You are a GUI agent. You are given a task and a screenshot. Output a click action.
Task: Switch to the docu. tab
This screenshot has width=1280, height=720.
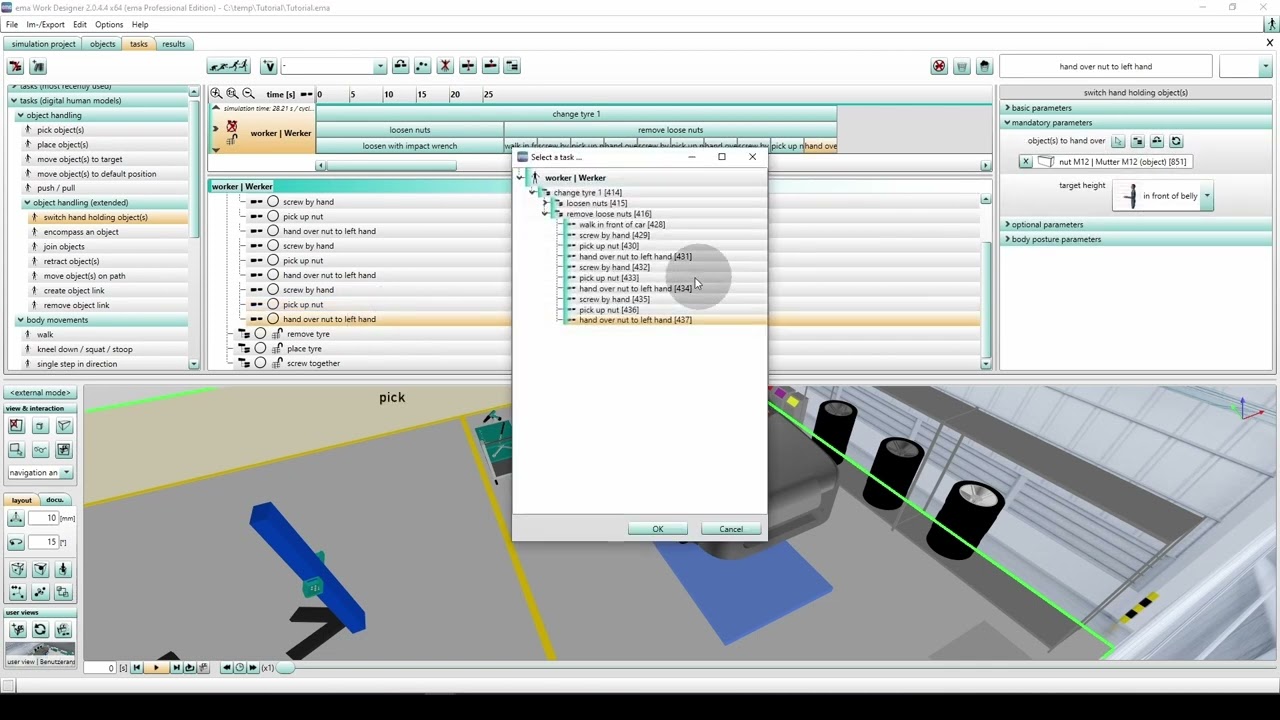(54, 500)
